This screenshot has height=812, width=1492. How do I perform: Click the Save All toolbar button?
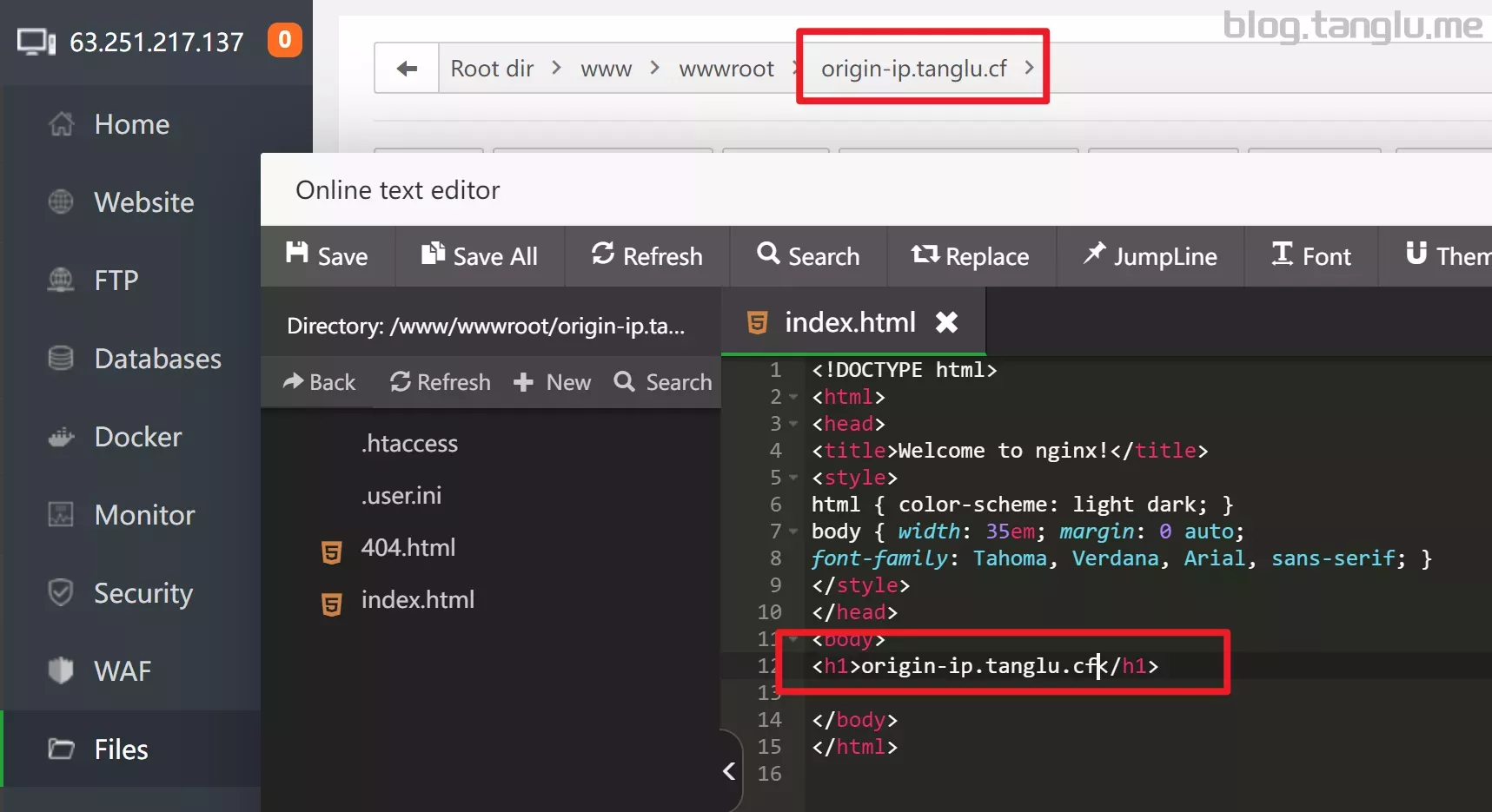coord(480,256)
